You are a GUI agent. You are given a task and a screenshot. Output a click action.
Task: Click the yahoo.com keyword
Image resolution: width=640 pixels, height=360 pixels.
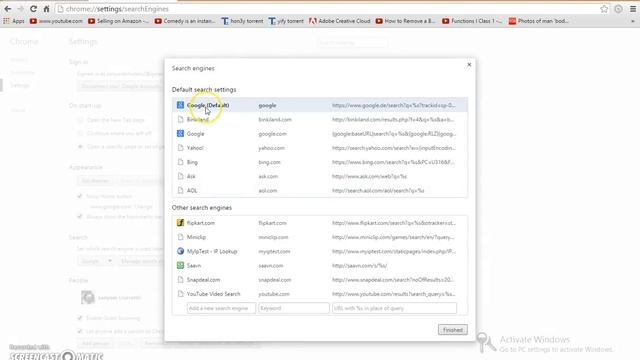click(x=271, y=148)
